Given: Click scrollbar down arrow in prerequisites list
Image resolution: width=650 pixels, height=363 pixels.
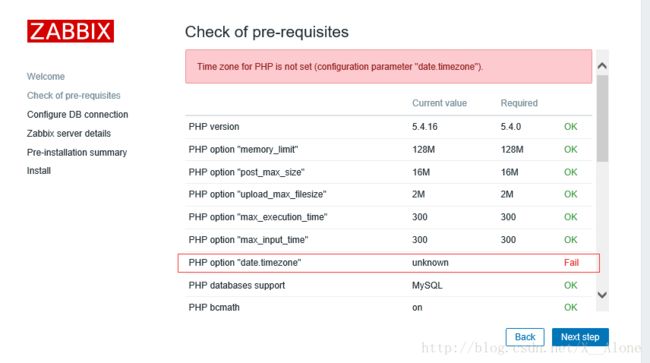Looking at the screenshot, I should [602, 295].
